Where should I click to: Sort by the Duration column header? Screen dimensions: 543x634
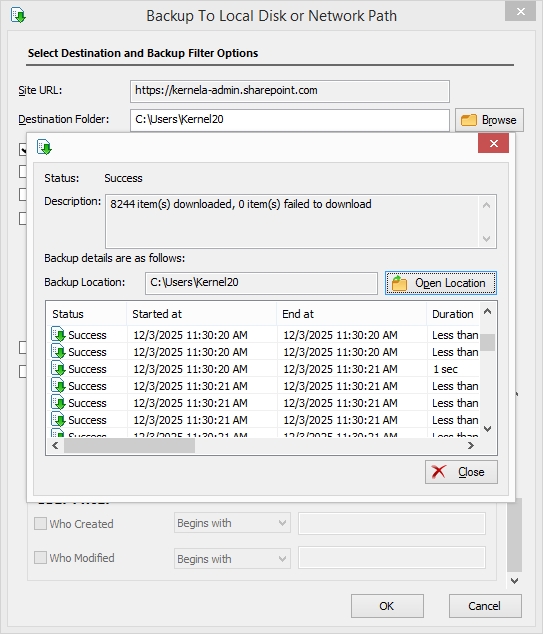pyautogui.click(x=453, y=314)
